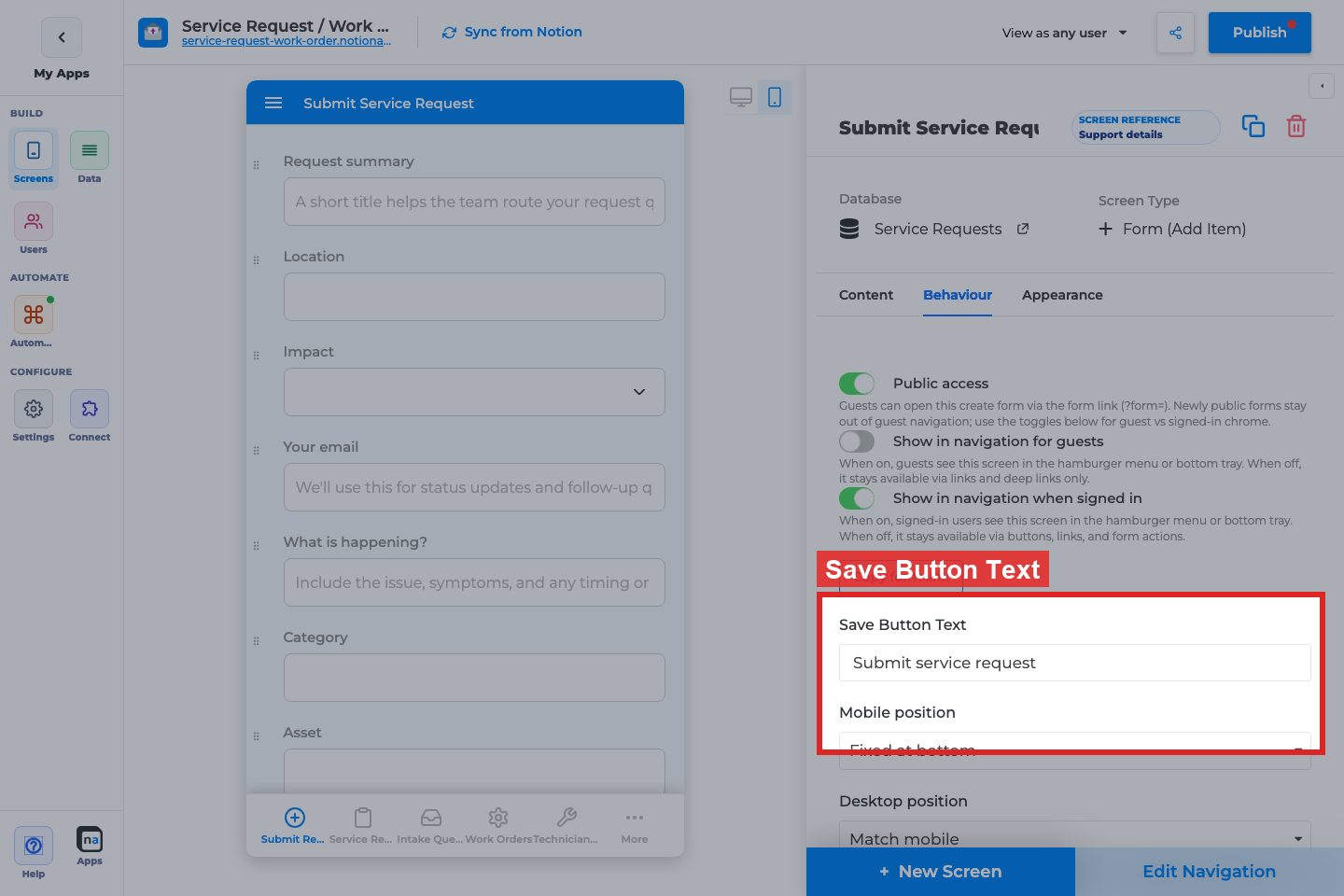The width and height of the screenshot is (1344, 896).
Task: Open Screen Type Form (Add Item) selector
Action: pos(1172,229)
